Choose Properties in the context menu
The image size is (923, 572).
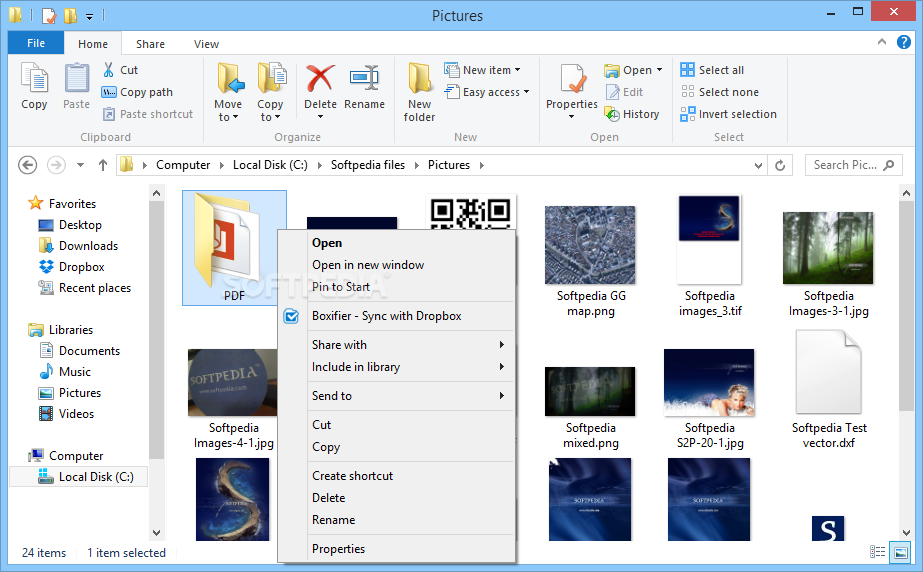coord(338,548)
